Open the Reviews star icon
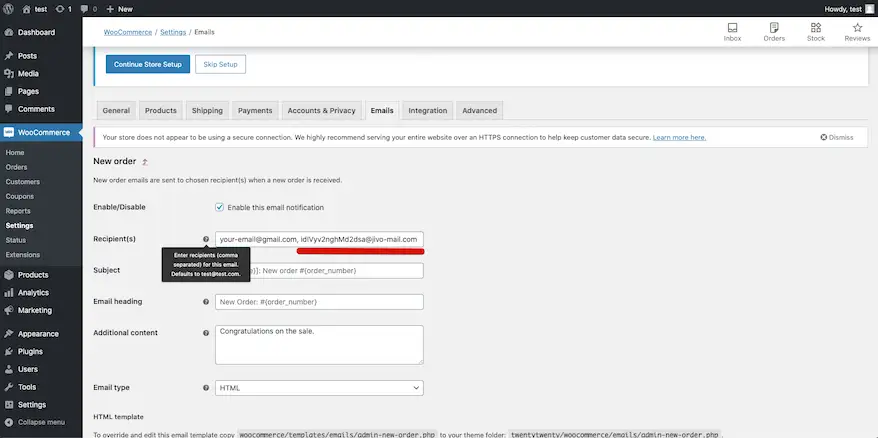The height and width of the screenshot is (438, 878). 857,31
